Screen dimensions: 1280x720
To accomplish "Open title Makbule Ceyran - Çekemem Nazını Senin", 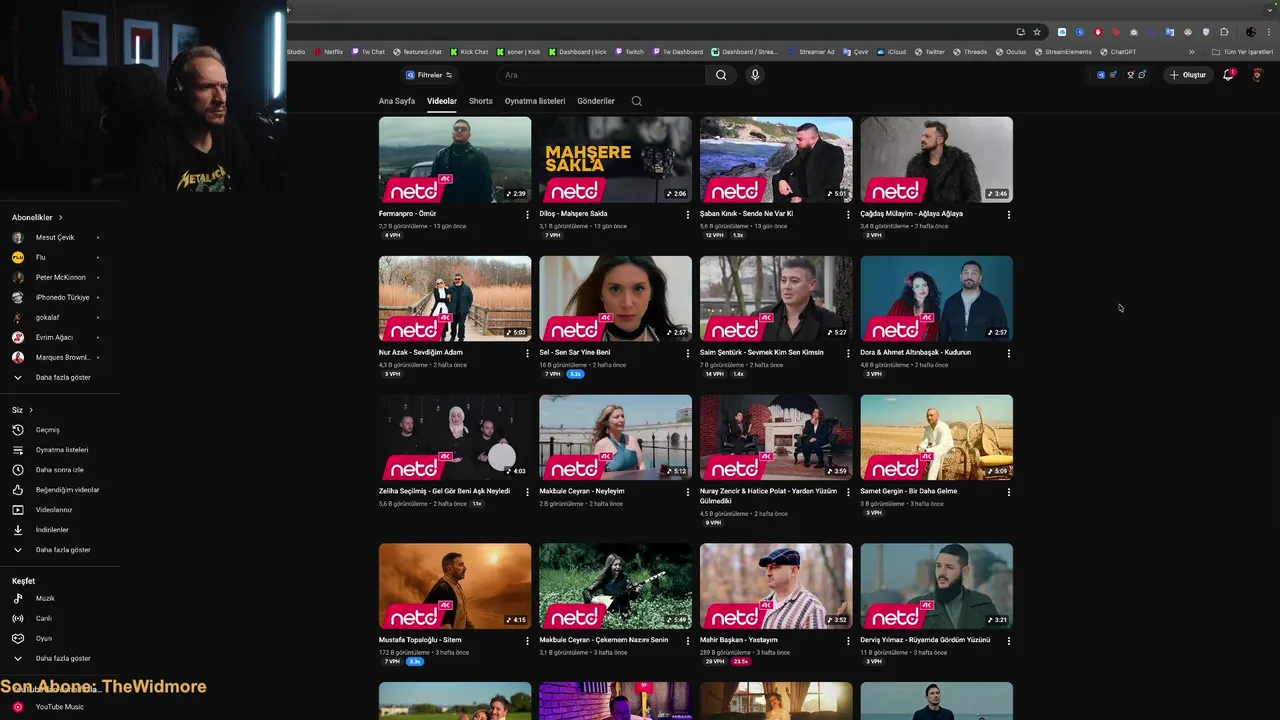I will [604, 640].
